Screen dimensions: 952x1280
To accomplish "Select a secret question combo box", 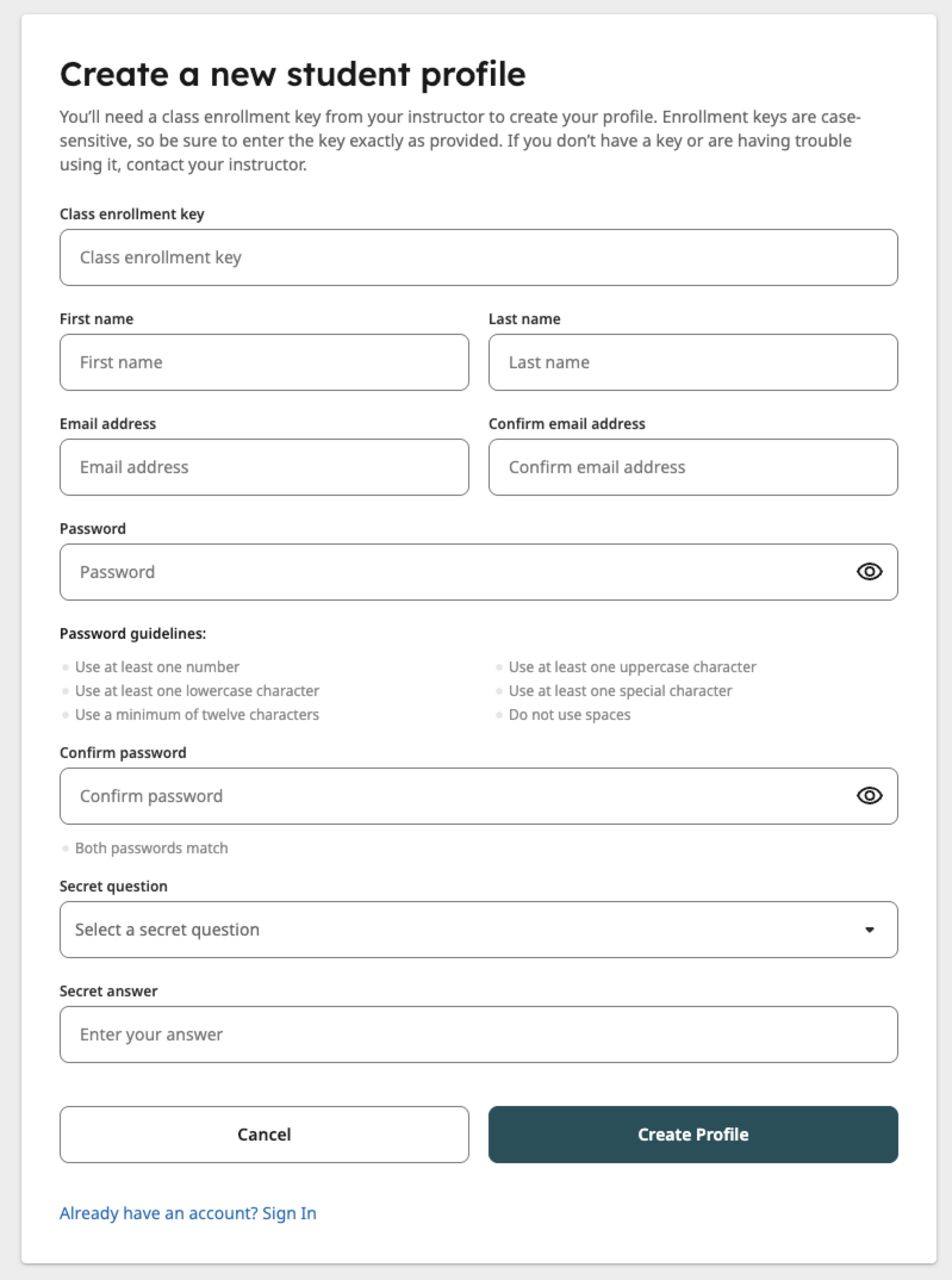I will [x=478, y=930].
